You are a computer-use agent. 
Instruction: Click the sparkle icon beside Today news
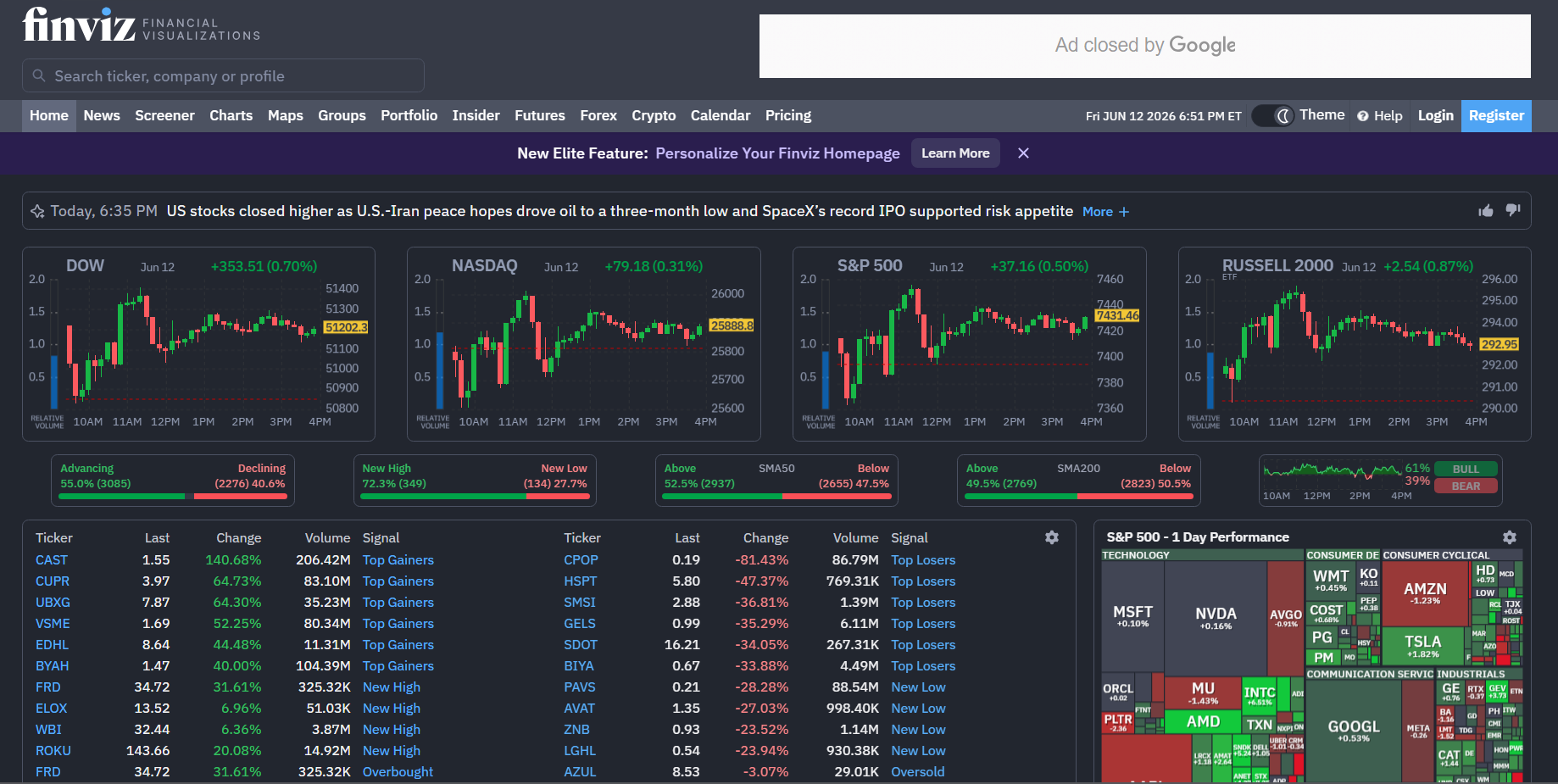37,211
